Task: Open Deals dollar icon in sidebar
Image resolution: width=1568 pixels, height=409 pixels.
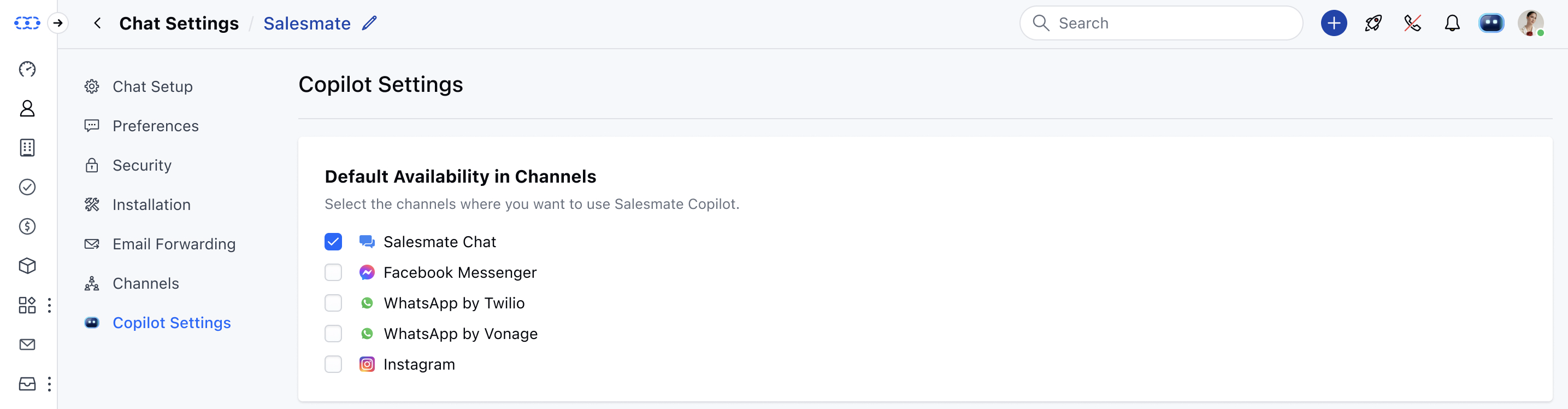Action: tap(27, 226)
